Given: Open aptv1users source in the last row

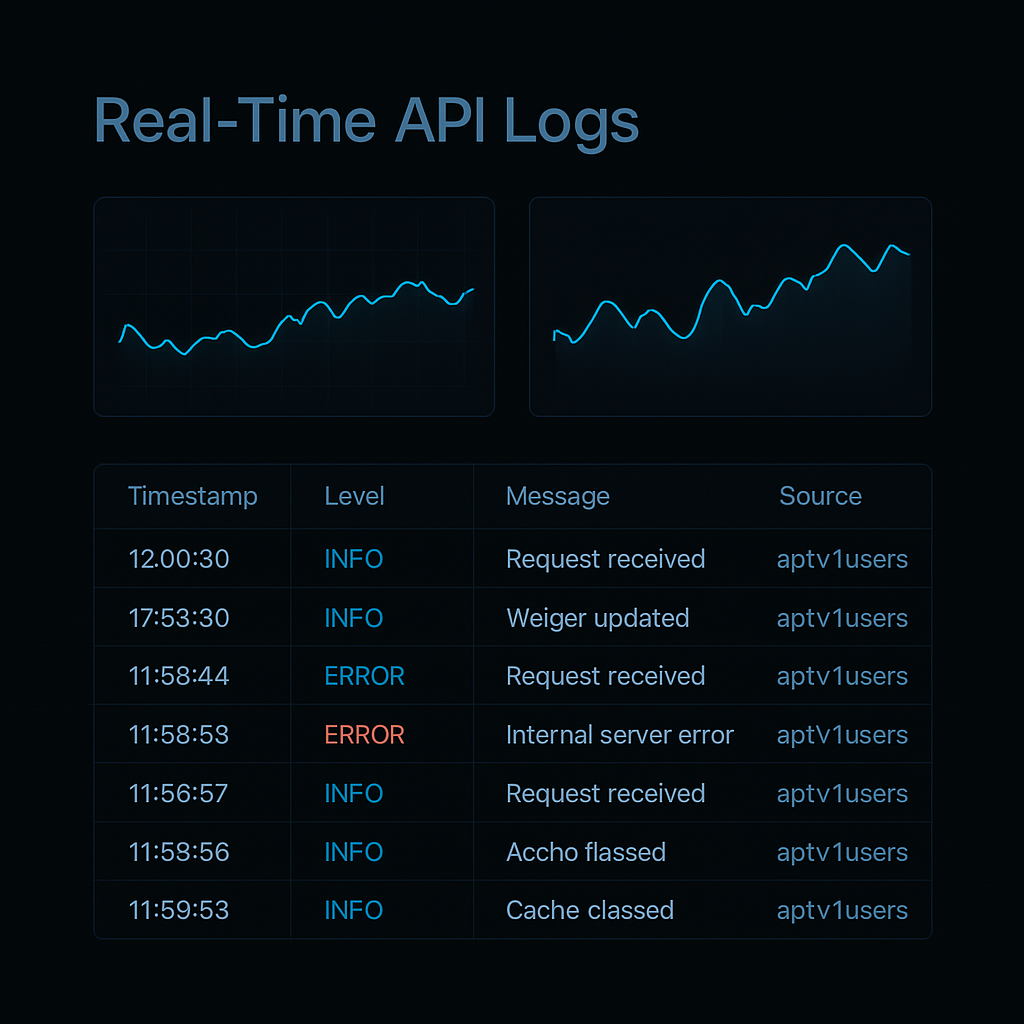Looking at the screenshot, I should point(842,911).
